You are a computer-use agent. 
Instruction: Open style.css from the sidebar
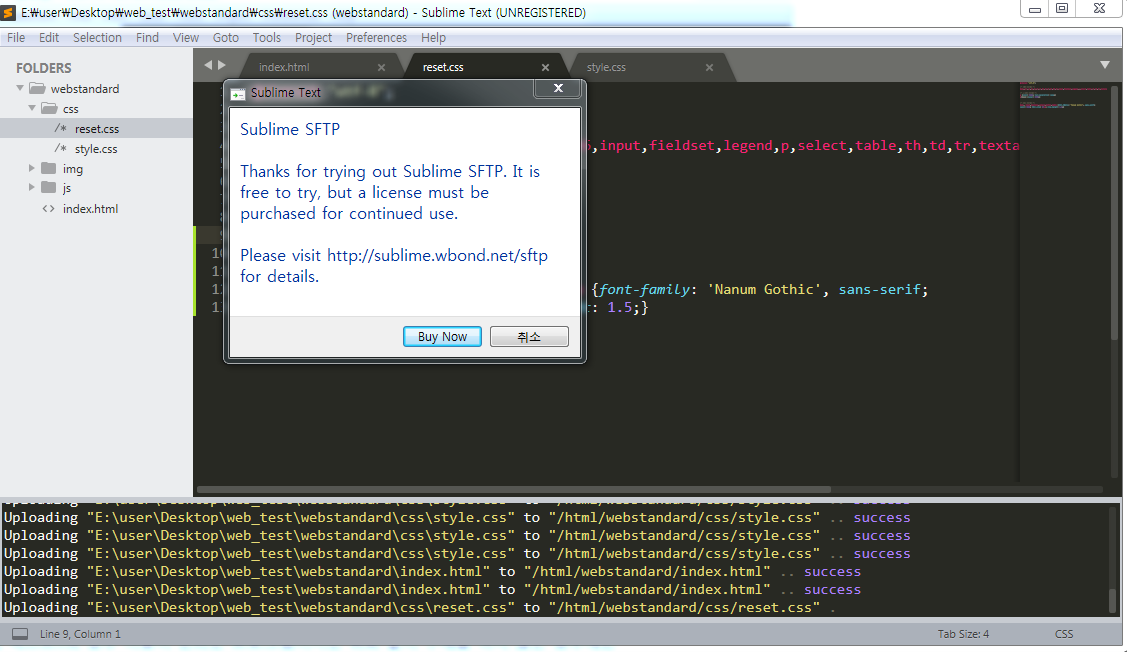click(96, 149)
